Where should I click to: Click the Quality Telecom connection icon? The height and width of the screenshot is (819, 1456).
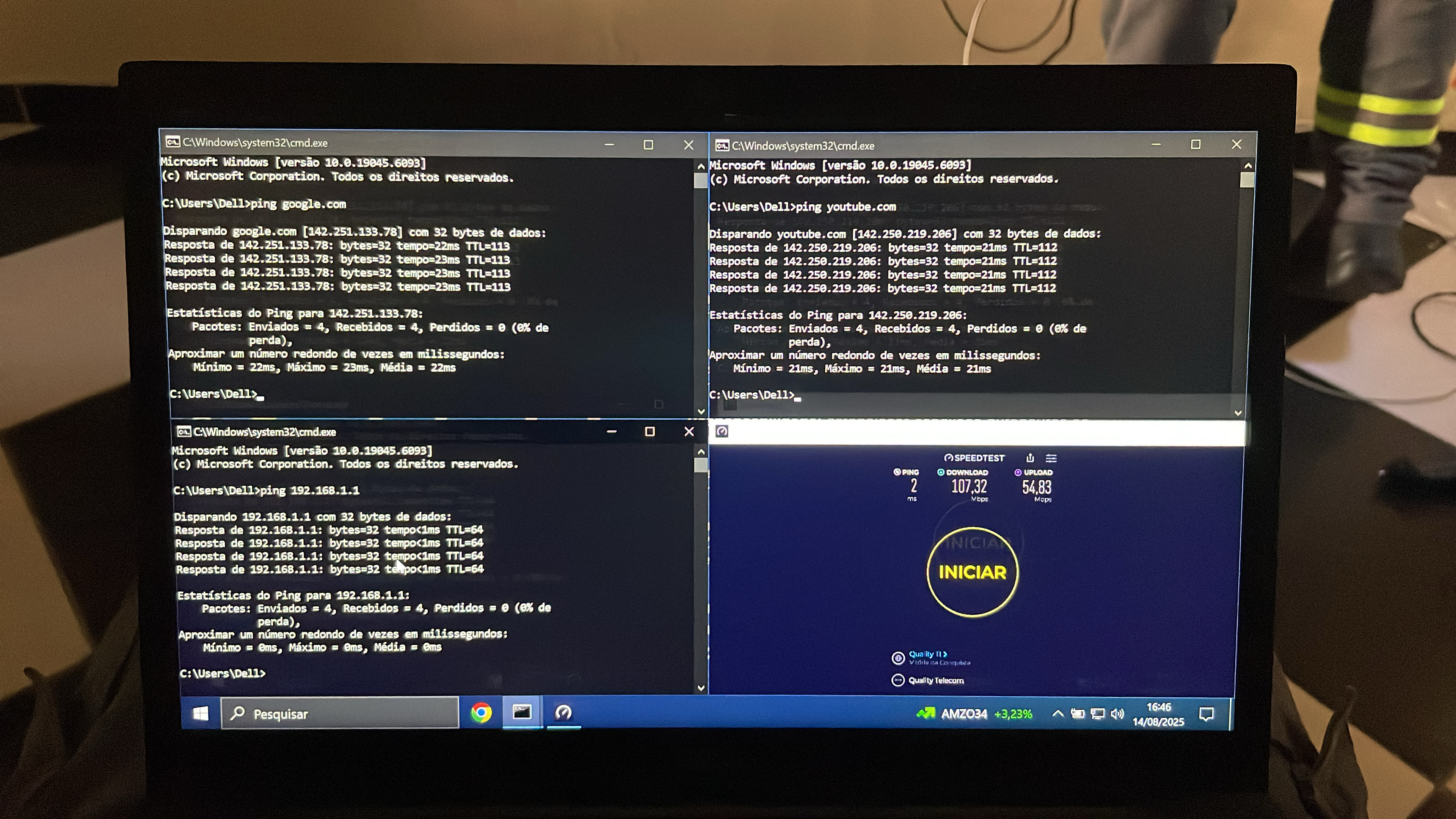tap(898, 680)
